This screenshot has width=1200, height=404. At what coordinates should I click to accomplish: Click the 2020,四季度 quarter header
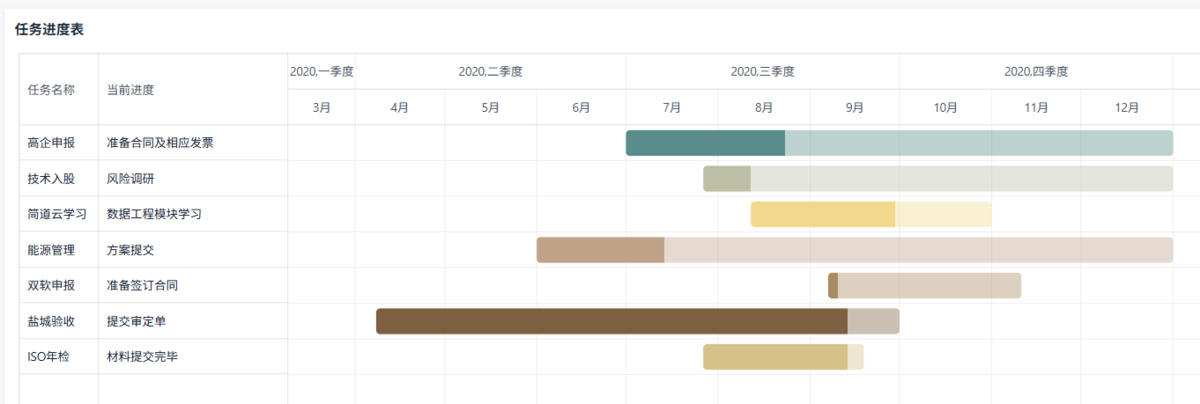tap(1037, 72)
